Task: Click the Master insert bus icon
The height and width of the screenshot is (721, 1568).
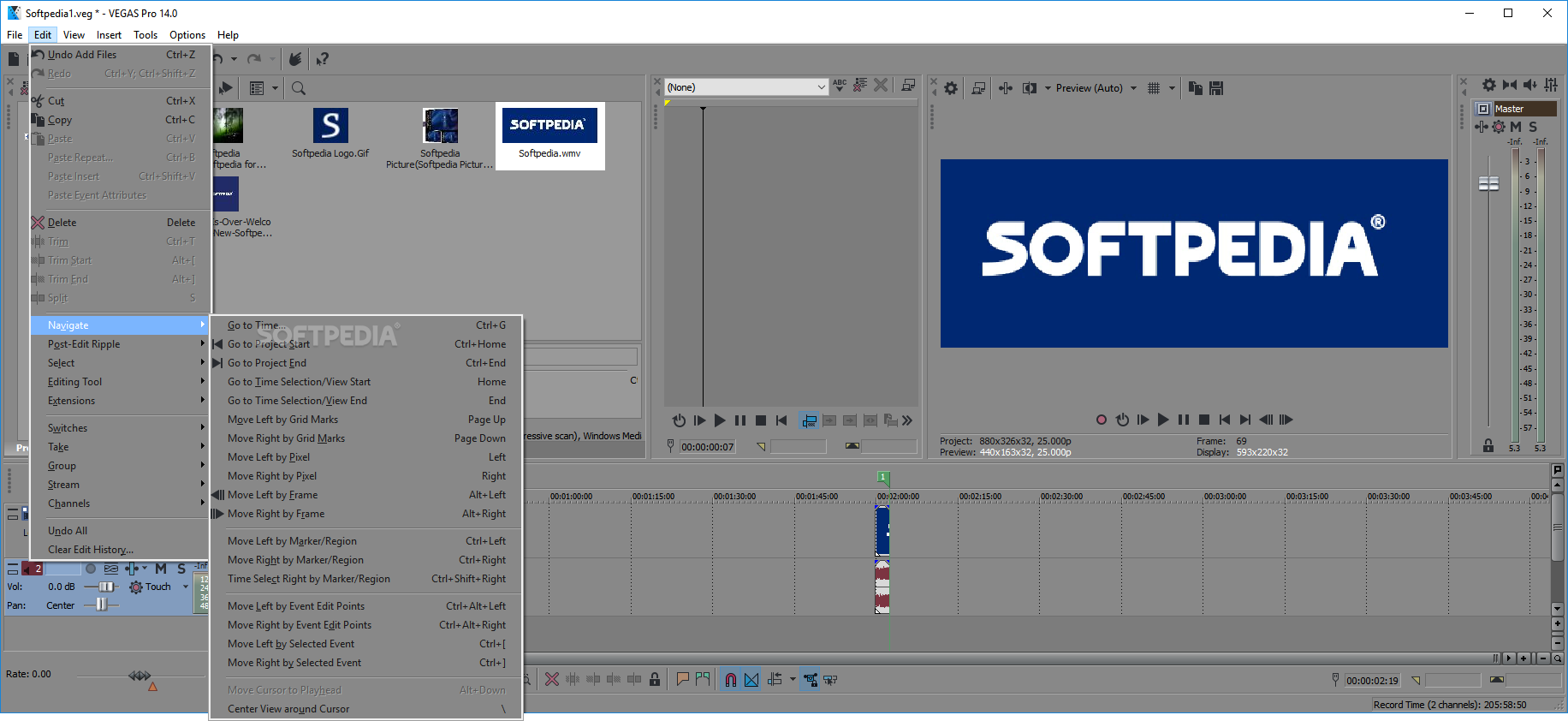Action: tap(1482, 127)
